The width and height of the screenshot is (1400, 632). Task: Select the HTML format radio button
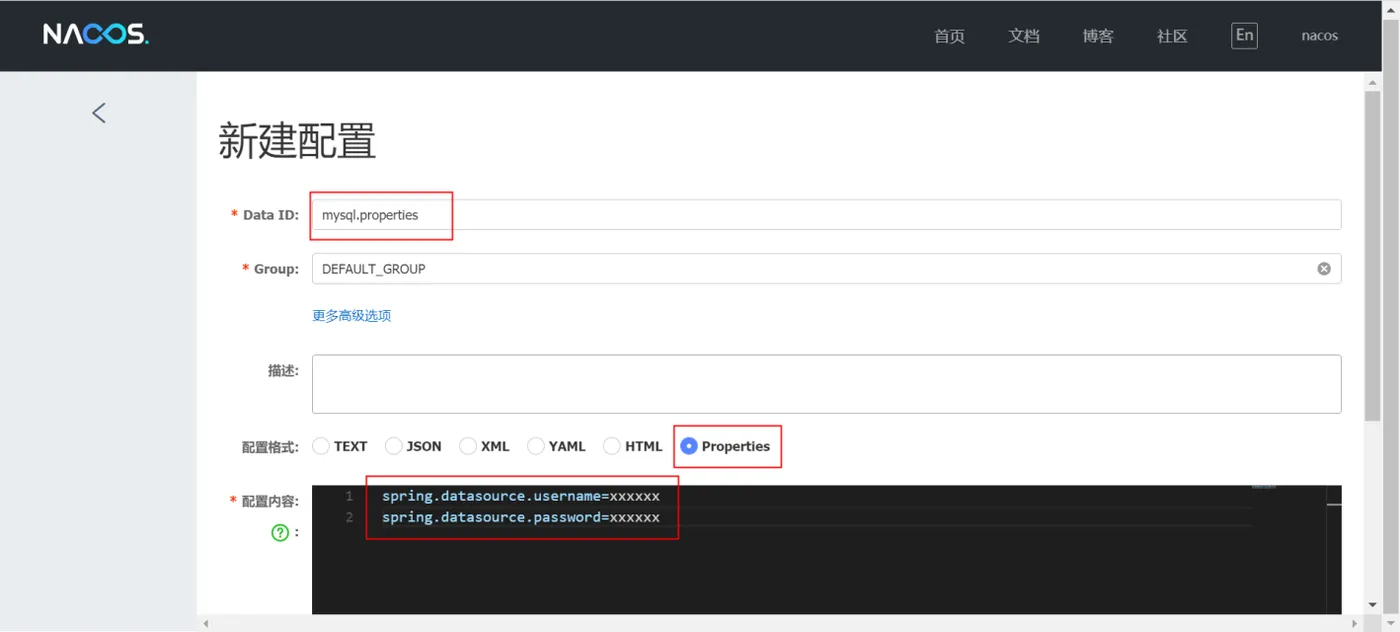(612, 446)
